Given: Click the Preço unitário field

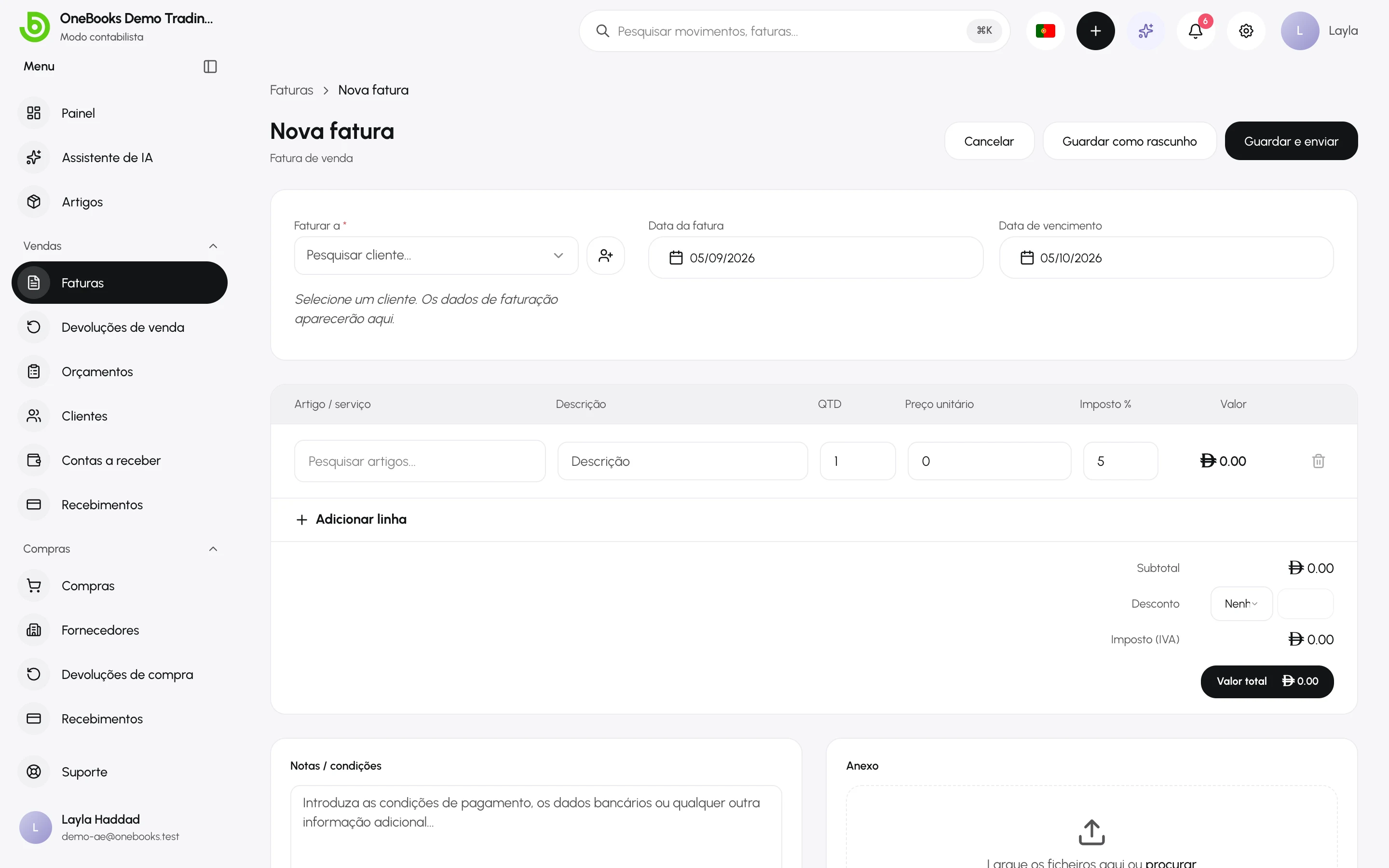Looking at the screenshot, I should (989, 461).
